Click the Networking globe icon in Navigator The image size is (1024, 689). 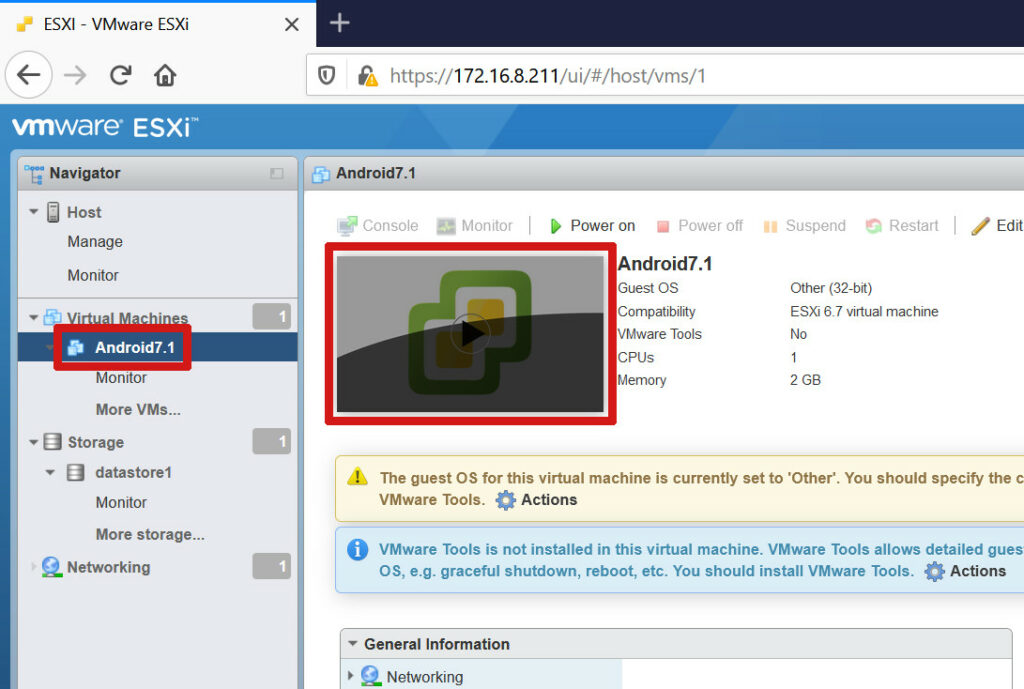[x=52, y=567]
